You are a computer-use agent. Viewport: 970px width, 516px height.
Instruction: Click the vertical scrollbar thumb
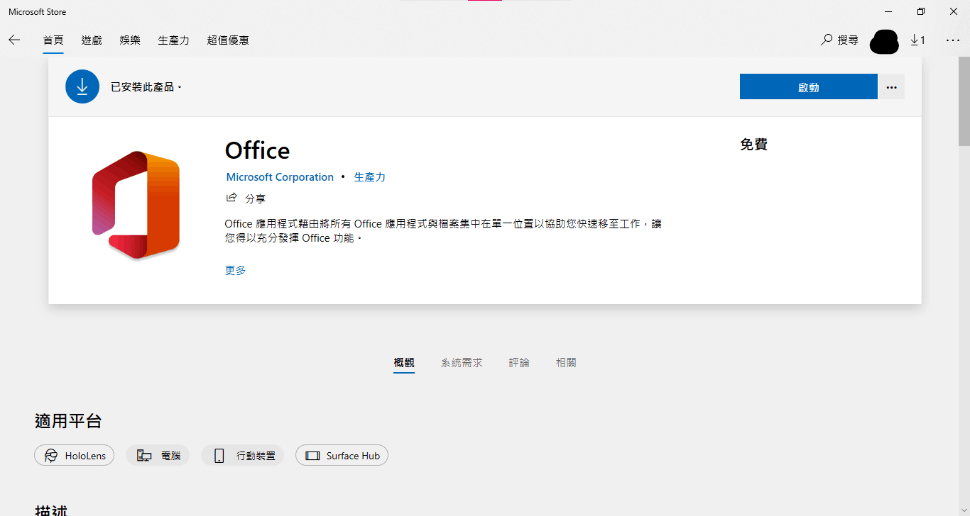(964, 101)
